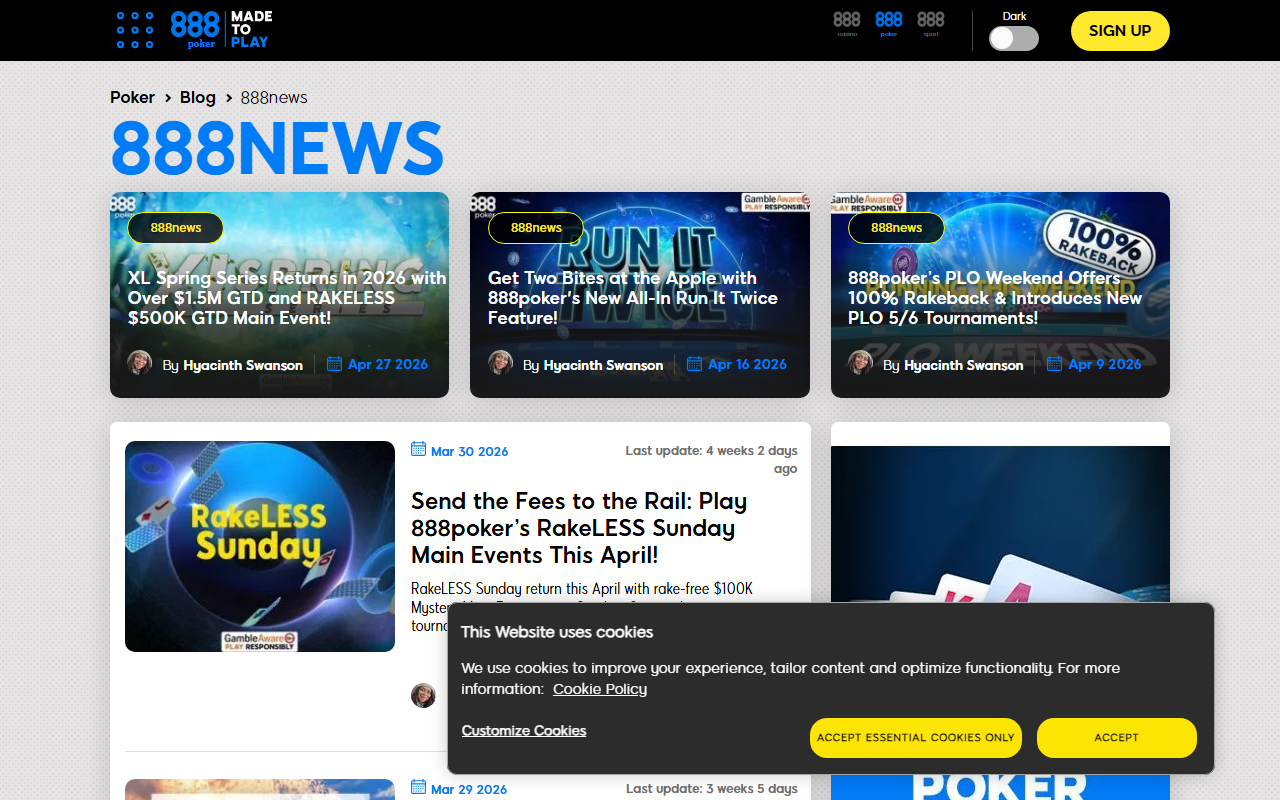Open the 888news tag on Run It Twice card
1280x800 pixels.
pyautogui.click(x=536, y=228)
